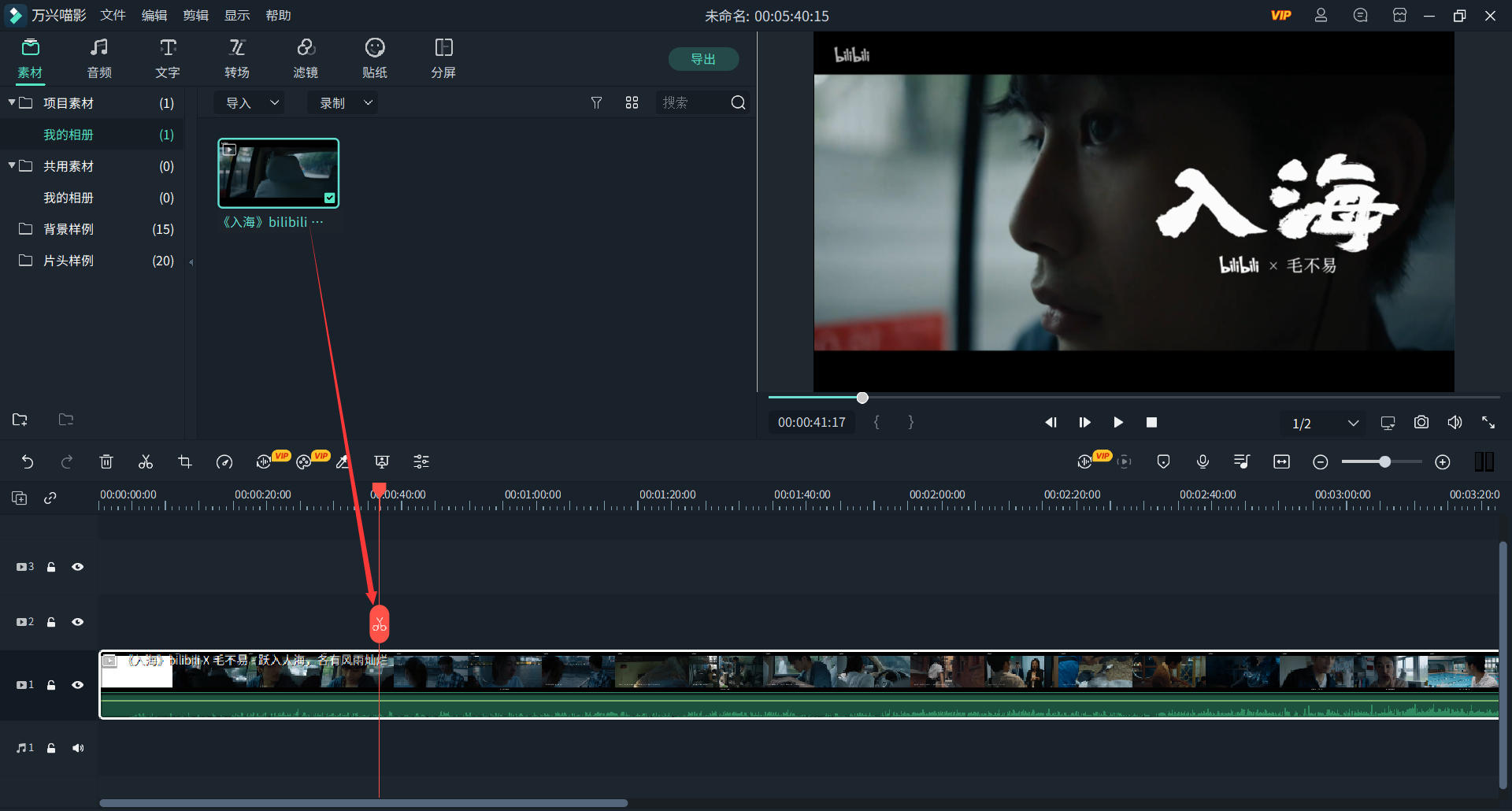Click the VIP badge in title bar

1281,15
